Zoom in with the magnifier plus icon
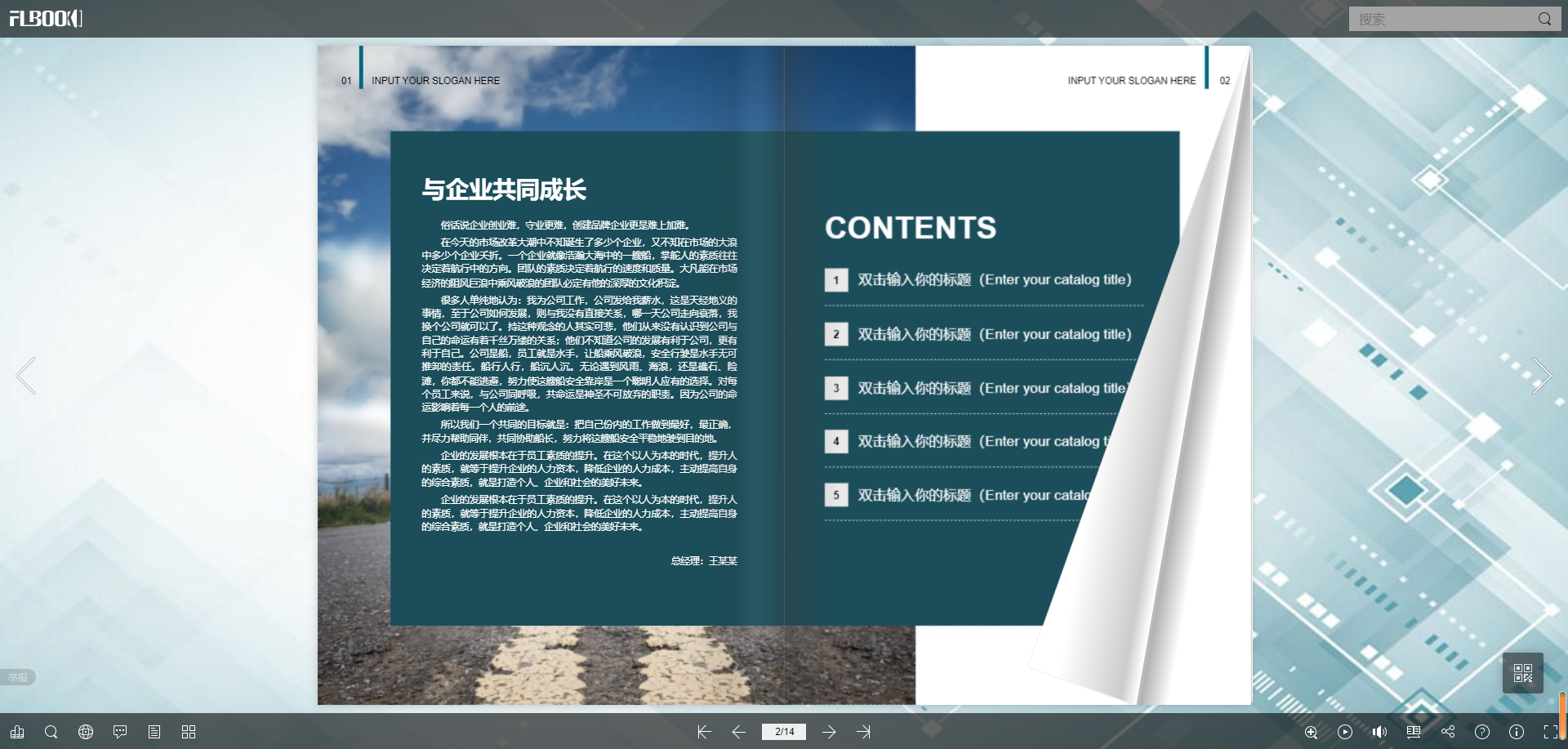This screenshot has width=1568, height=749. click(1311, 732)
